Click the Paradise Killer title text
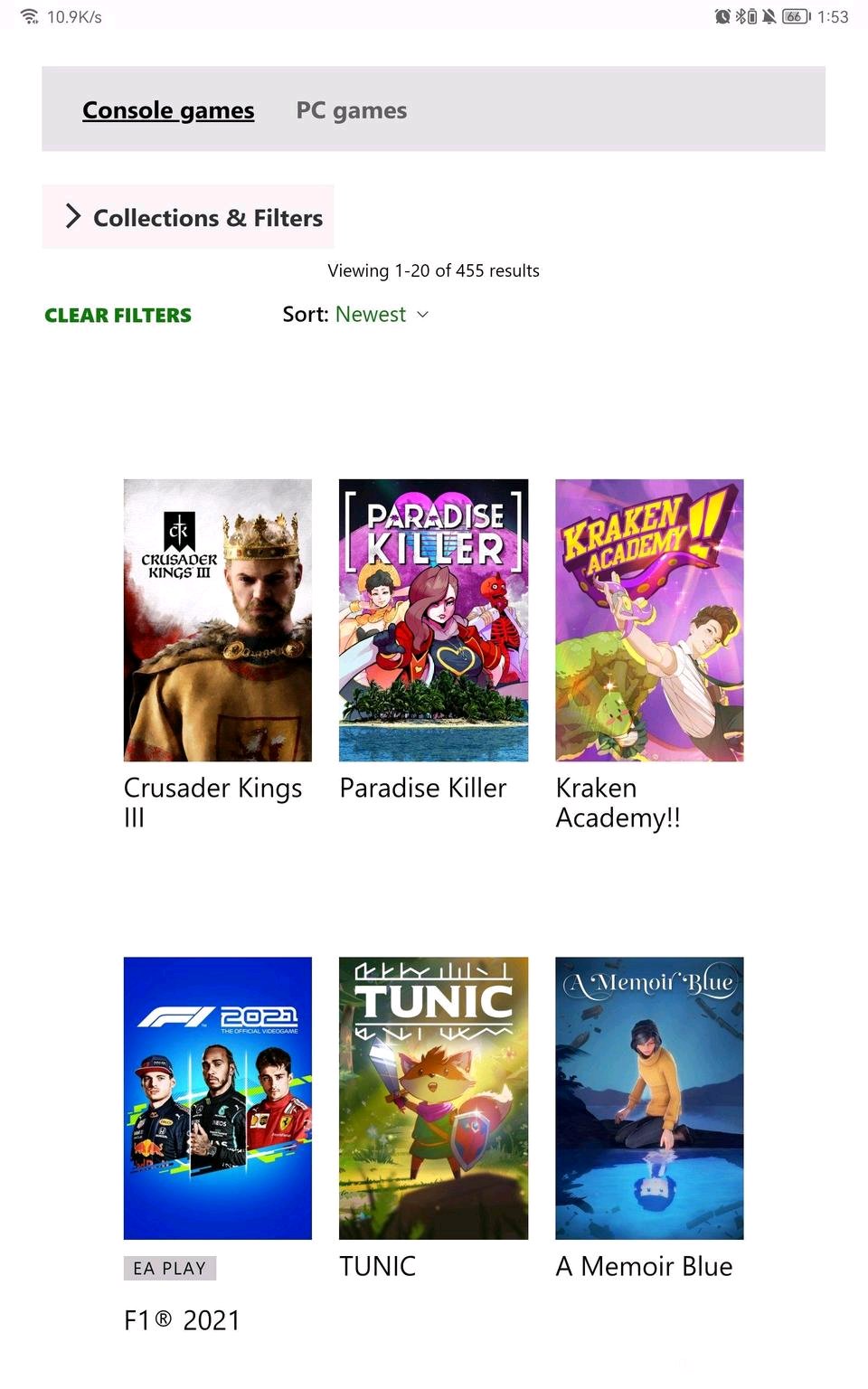This screenshot has width=868, height=1389. coord(423,788)
